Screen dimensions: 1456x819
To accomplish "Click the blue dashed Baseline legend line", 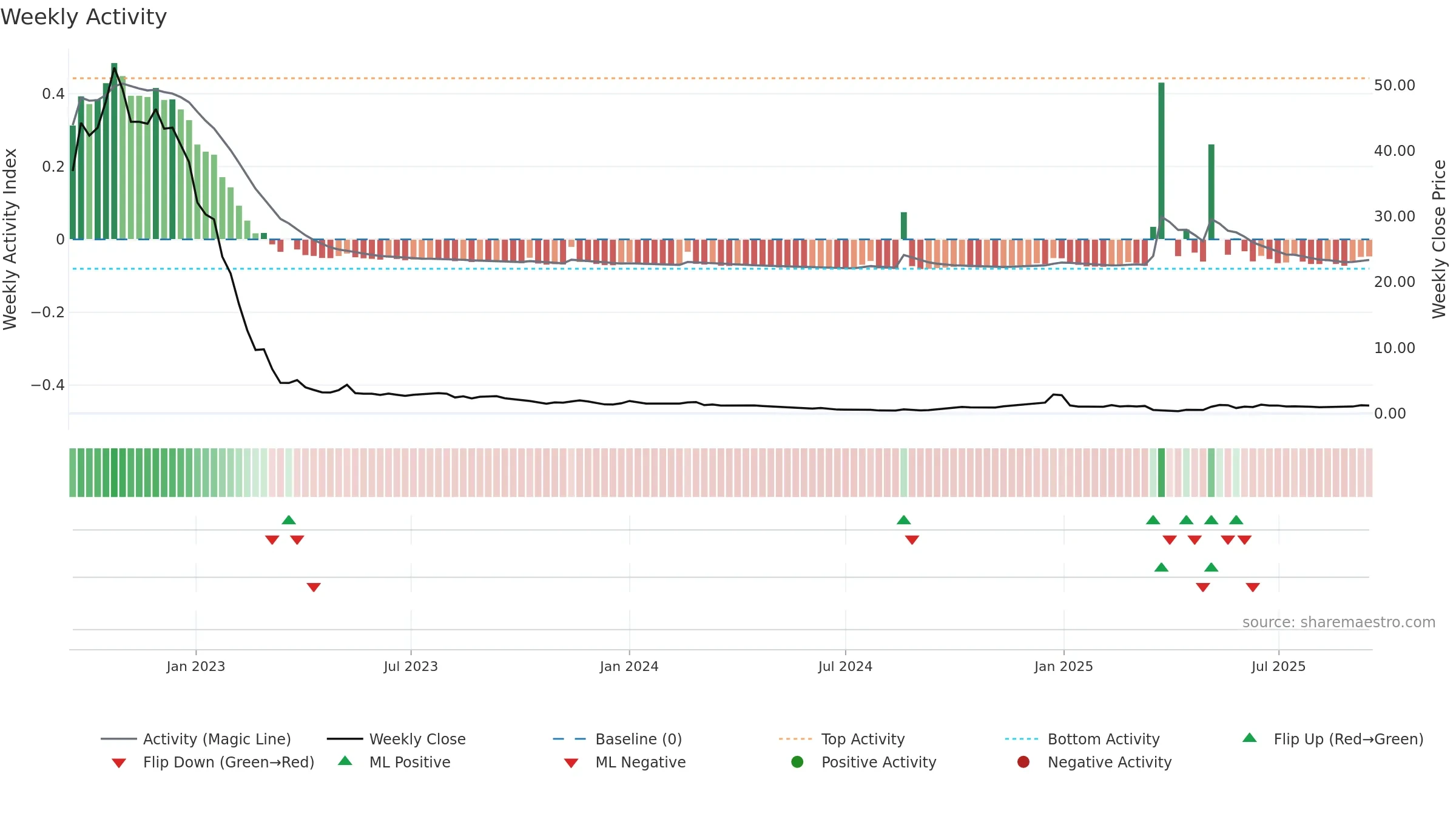I will [569, 739].
